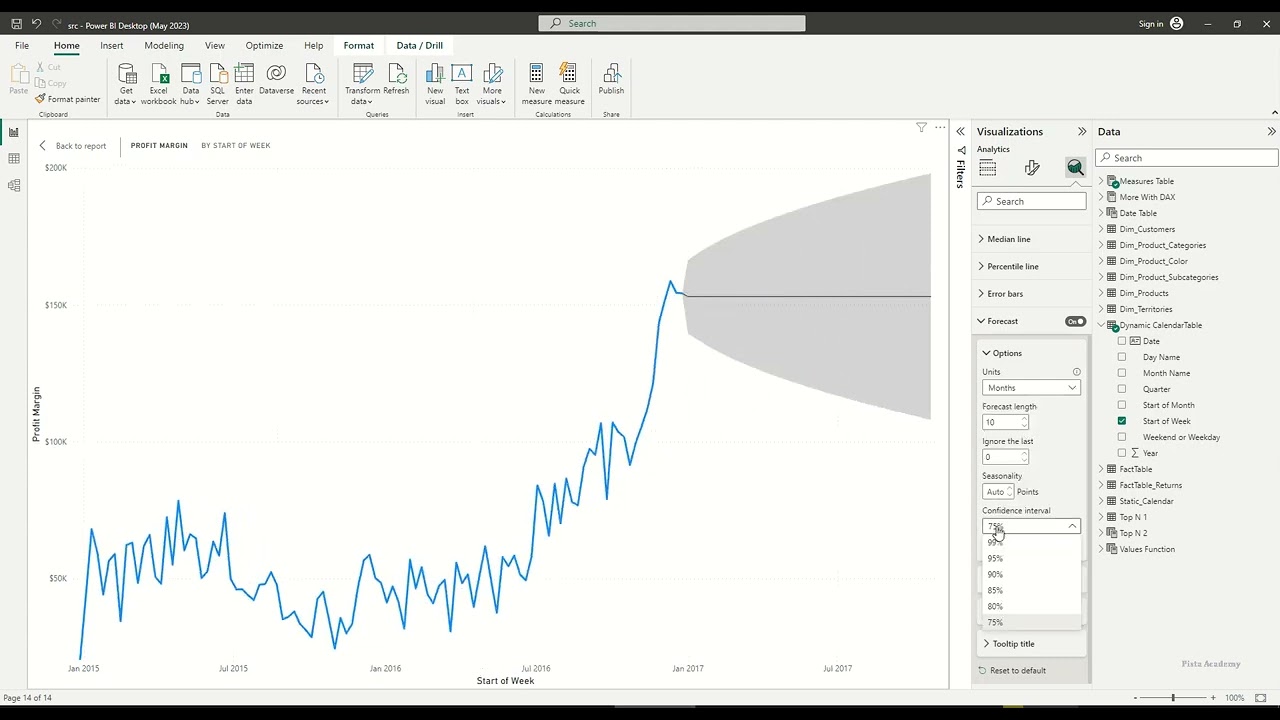The width and height of the screenshot is (1280, 720).
Task: Uncheck the Start of Week field
Action: point(1122,421)
